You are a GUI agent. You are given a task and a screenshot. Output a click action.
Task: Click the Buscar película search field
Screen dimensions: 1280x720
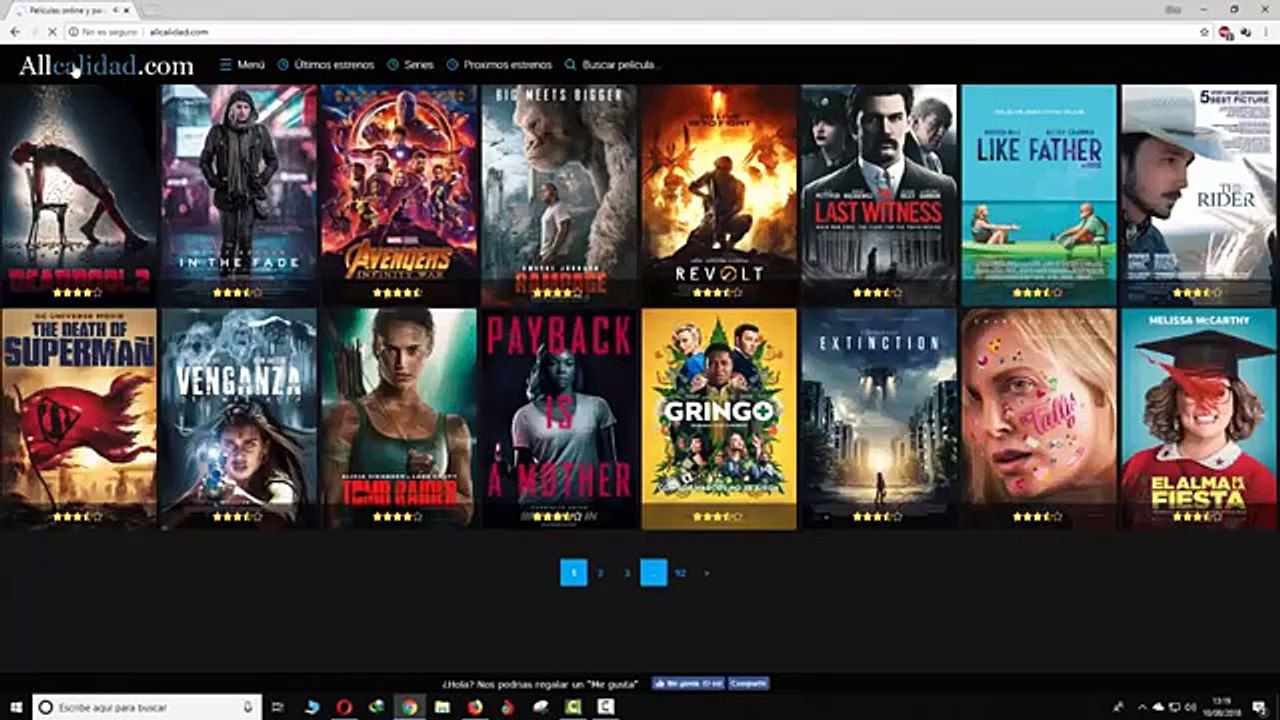tap(621, 65)
